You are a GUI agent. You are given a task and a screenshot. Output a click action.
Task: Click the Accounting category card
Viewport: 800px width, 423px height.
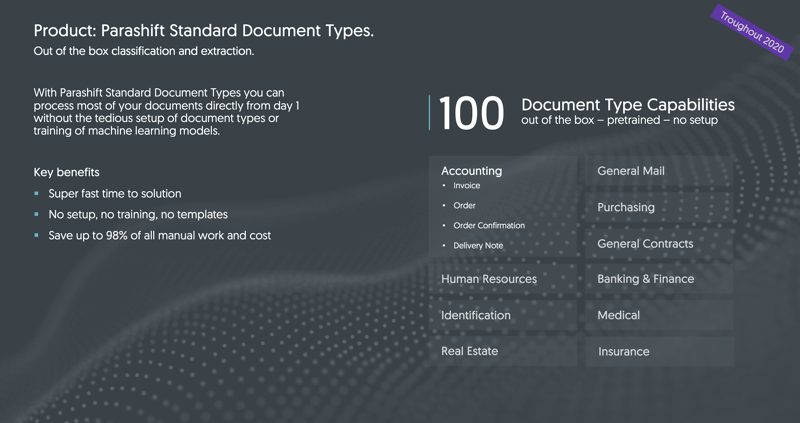point(503,206)
